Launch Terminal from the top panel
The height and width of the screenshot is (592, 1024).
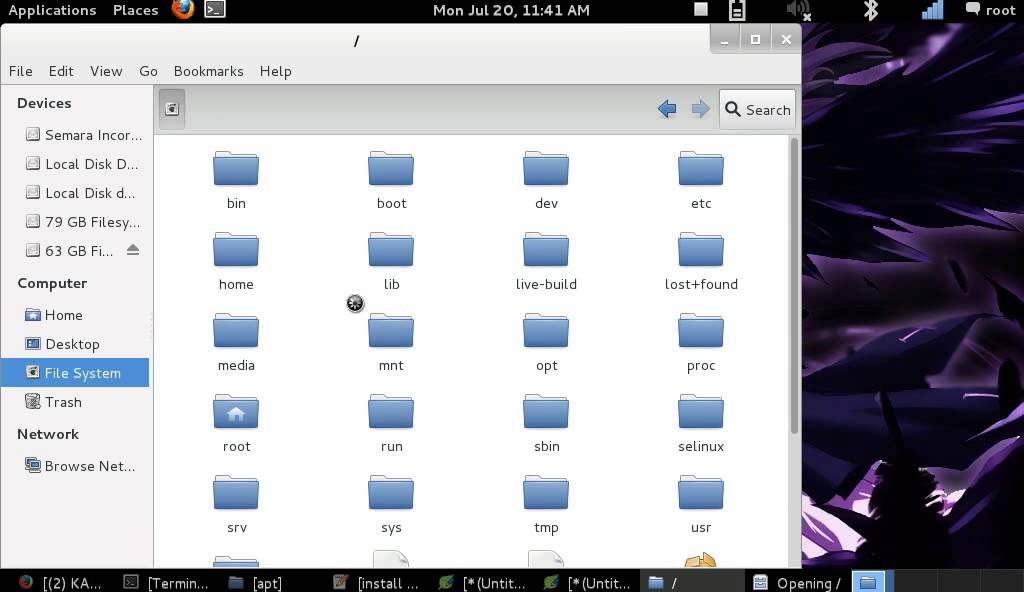coord(215,9)
